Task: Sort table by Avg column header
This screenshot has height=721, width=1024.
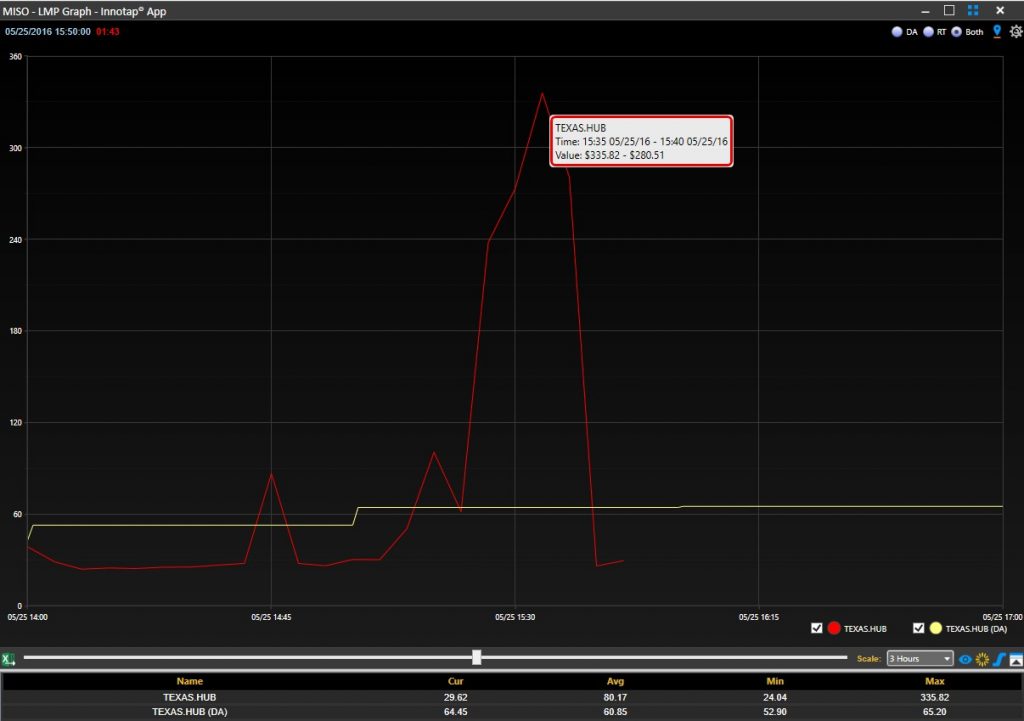Action: (x=615, y=681)
